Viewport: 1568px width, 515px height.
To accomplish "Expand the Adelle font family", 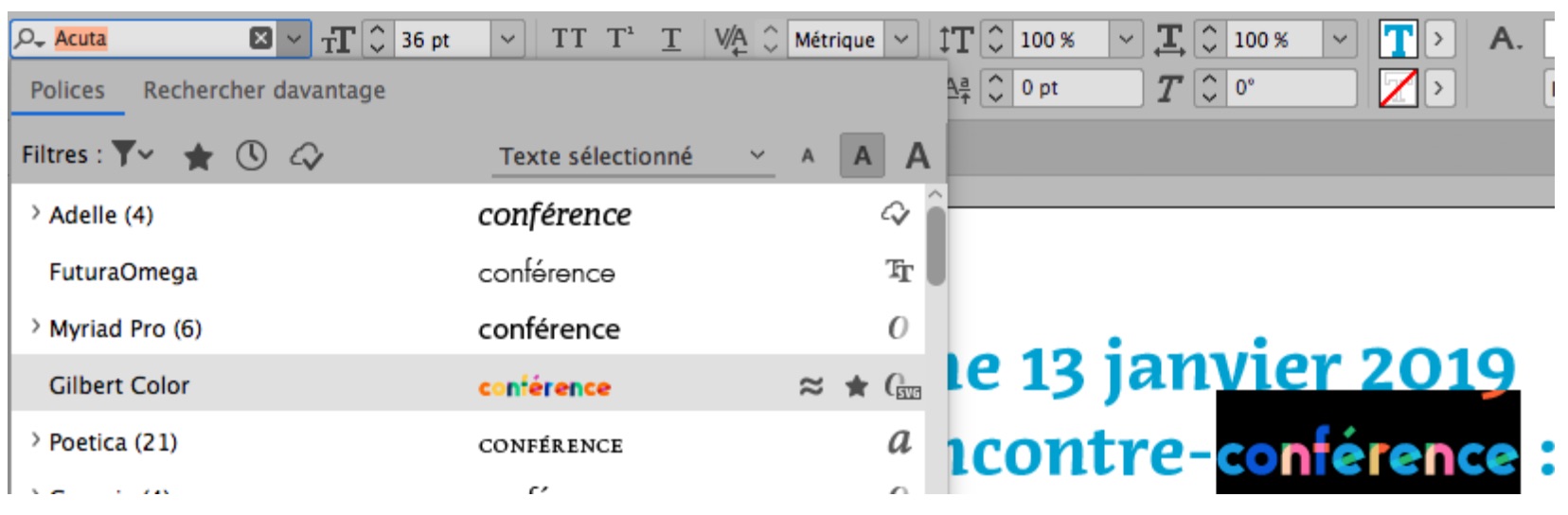I will pyautogui.click(x=35, y=214).
